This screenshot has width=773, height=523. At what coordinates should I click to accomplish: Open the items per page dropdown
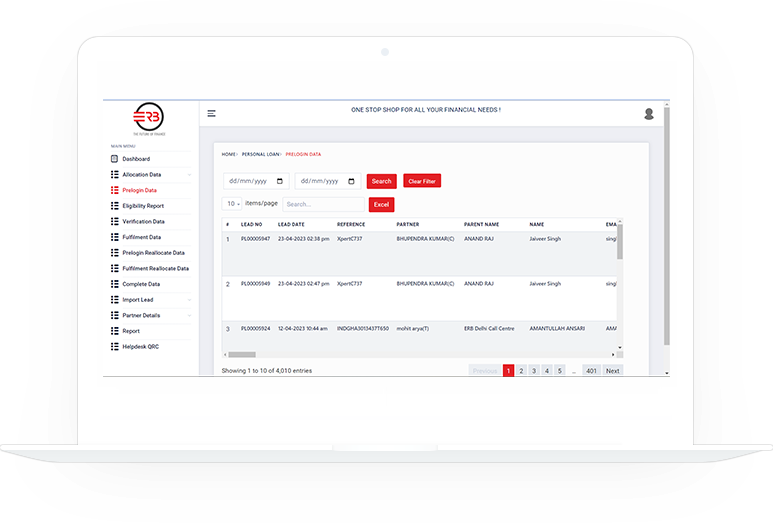234,204
